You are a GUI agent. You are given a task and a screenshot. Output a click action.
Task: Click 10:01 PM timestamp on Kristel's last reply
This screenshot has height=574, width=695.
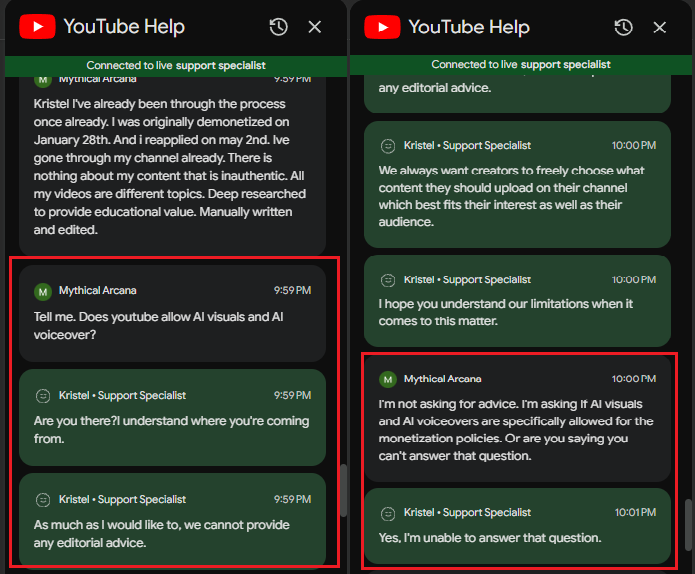click(635, 512)
